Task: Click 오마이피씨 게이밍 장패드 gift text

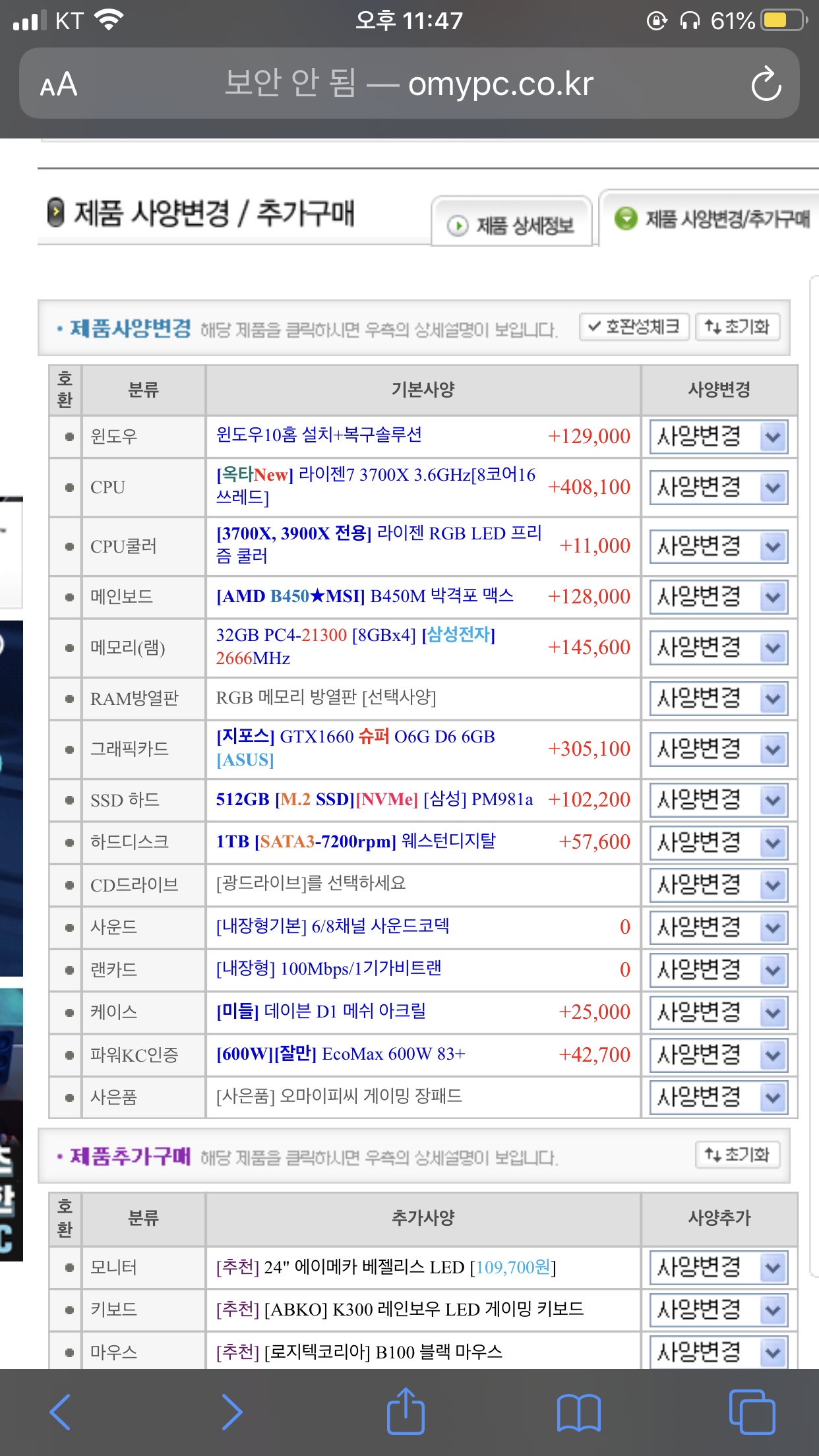Action: click(339, 1096)
